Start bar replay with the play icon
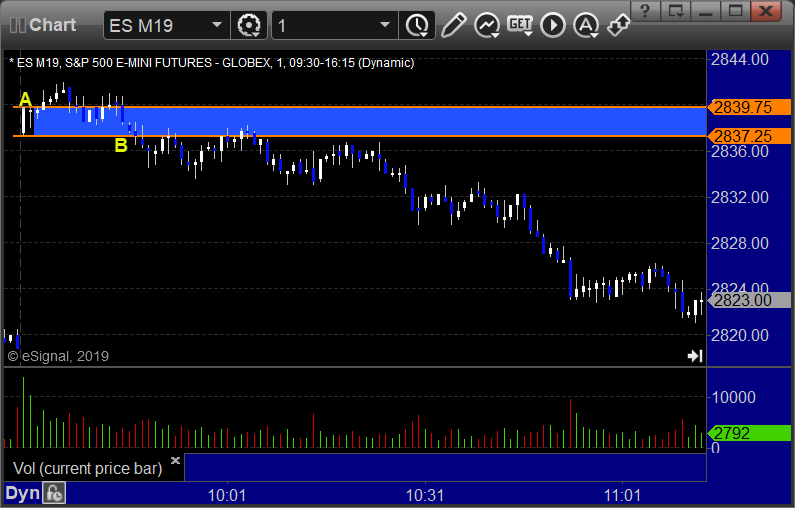This screenshot has height=508, width=795. tap(553, 25)
